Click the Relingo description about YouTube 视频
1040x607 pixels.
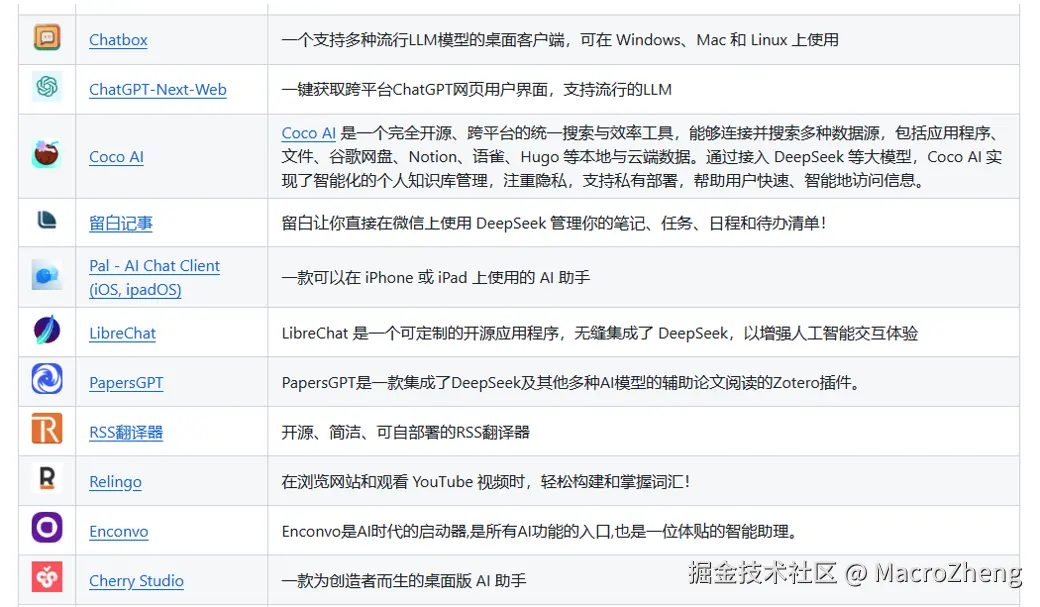pos(486,482)
